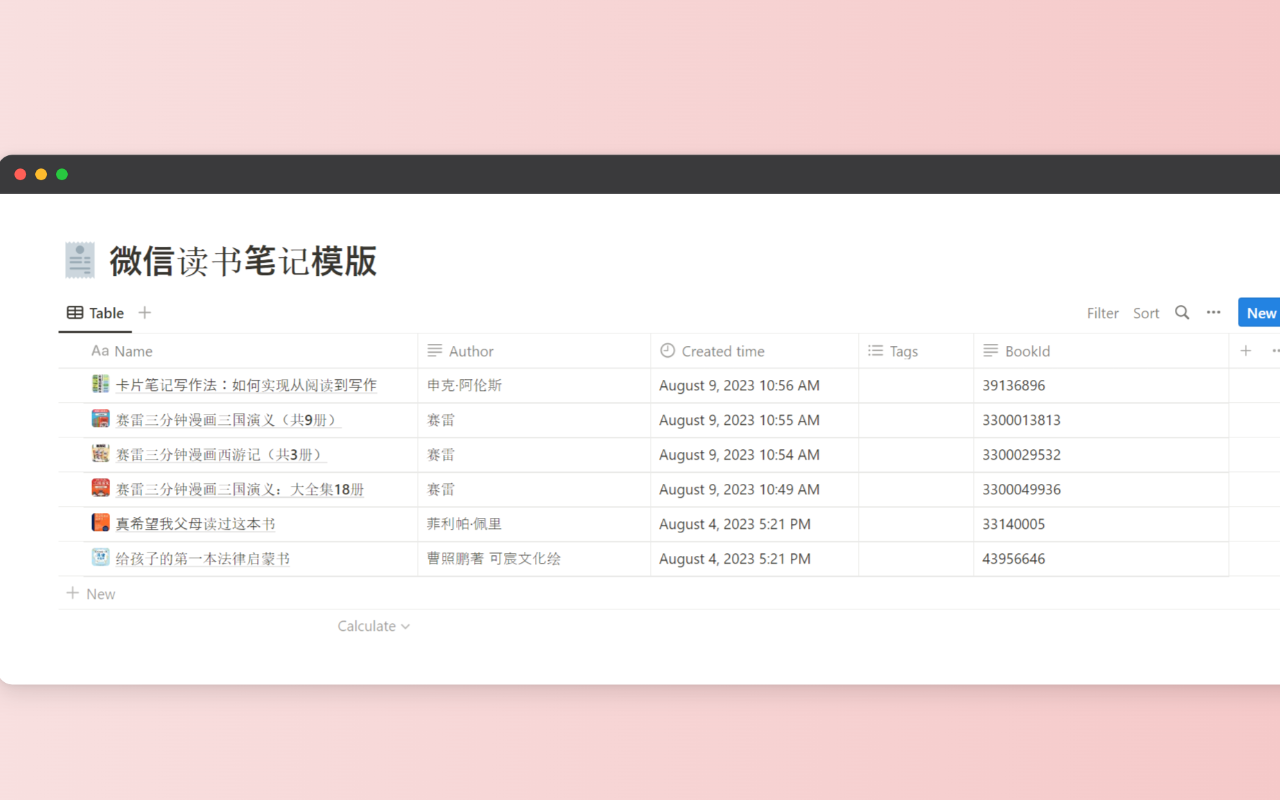This screenshot has width=1280, height=800.
Task: Open the Filter menu
Action: (1103, 313)
